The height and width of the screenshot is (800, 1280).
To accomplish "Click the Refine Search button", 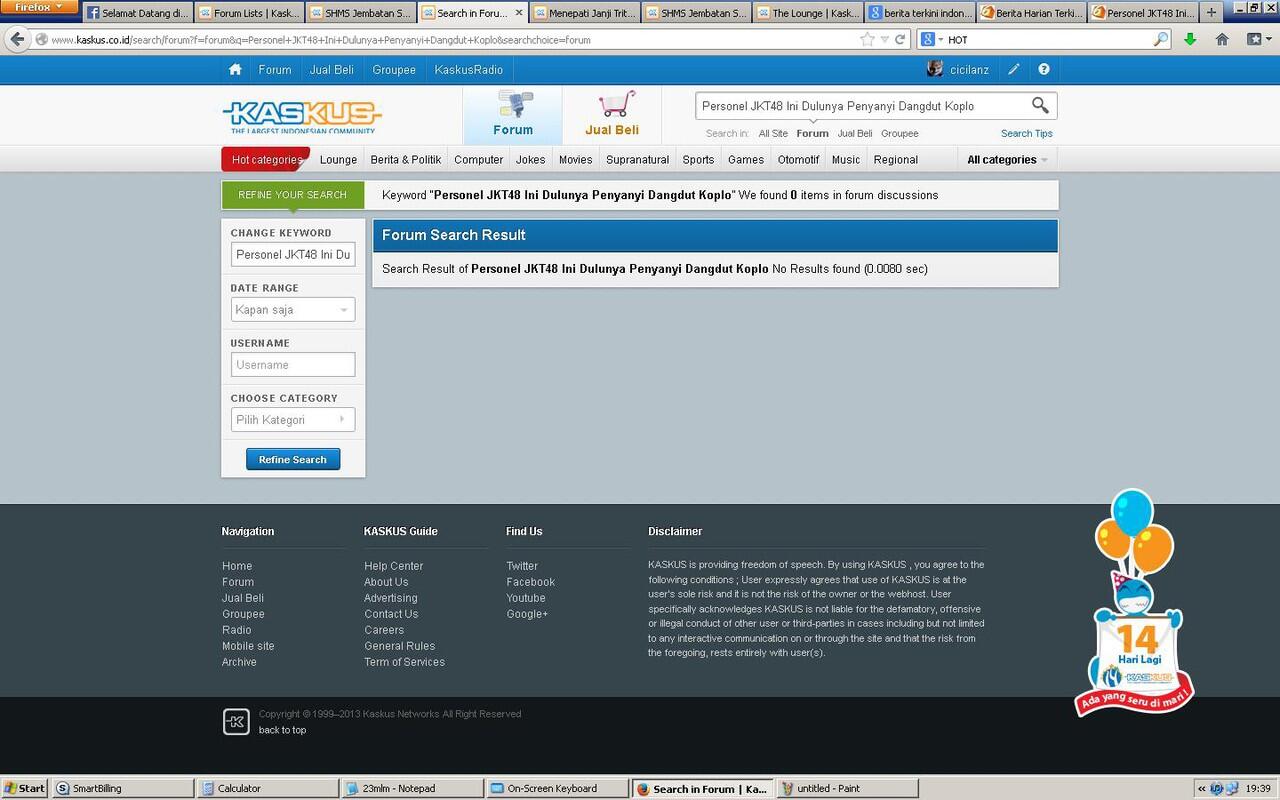I will (293, 460).
